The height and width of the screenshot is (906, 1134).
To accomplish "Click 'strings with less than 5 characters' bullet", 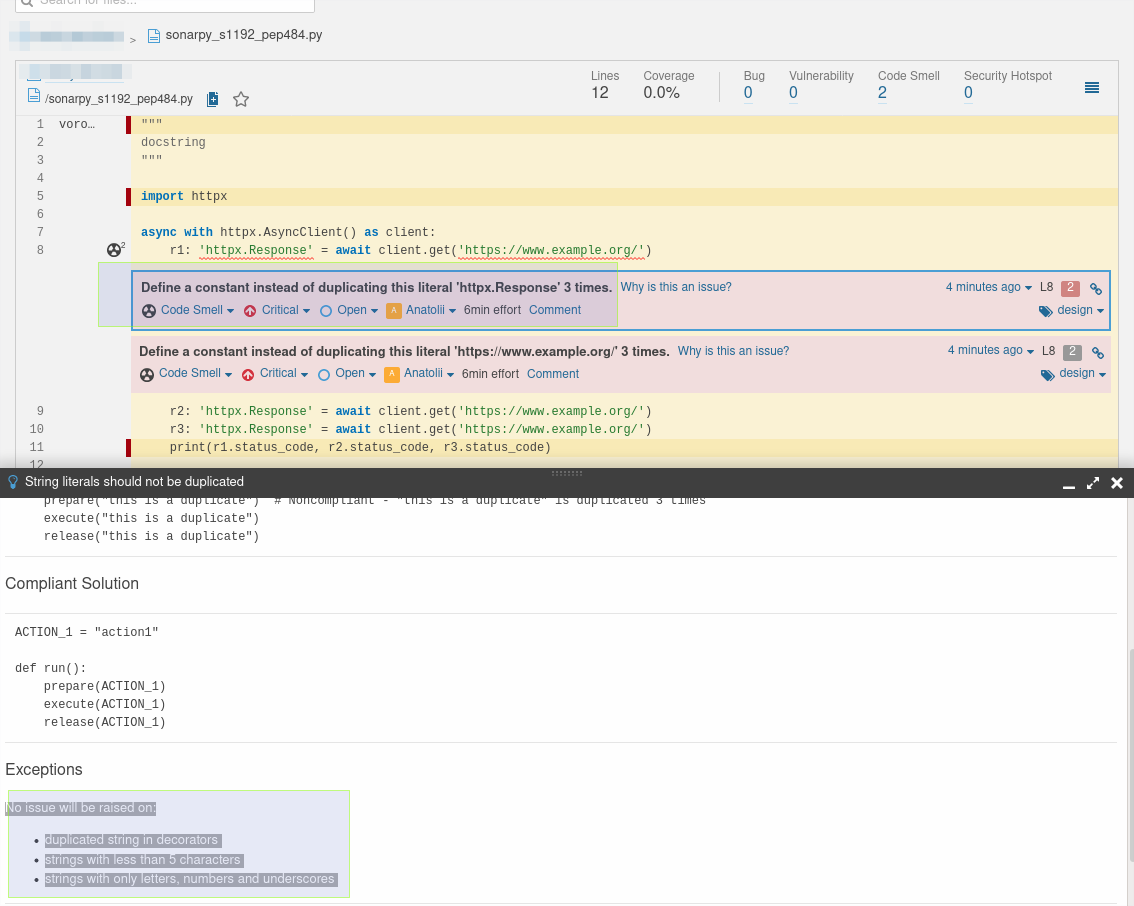I will pos(142,860).
